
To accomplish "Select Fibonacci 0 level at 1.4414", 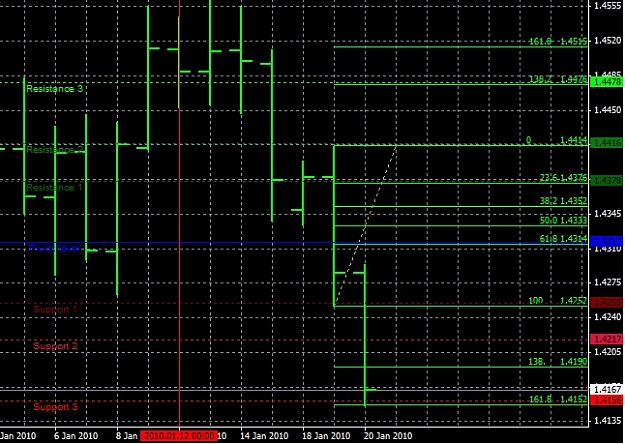I will [556, 140].
